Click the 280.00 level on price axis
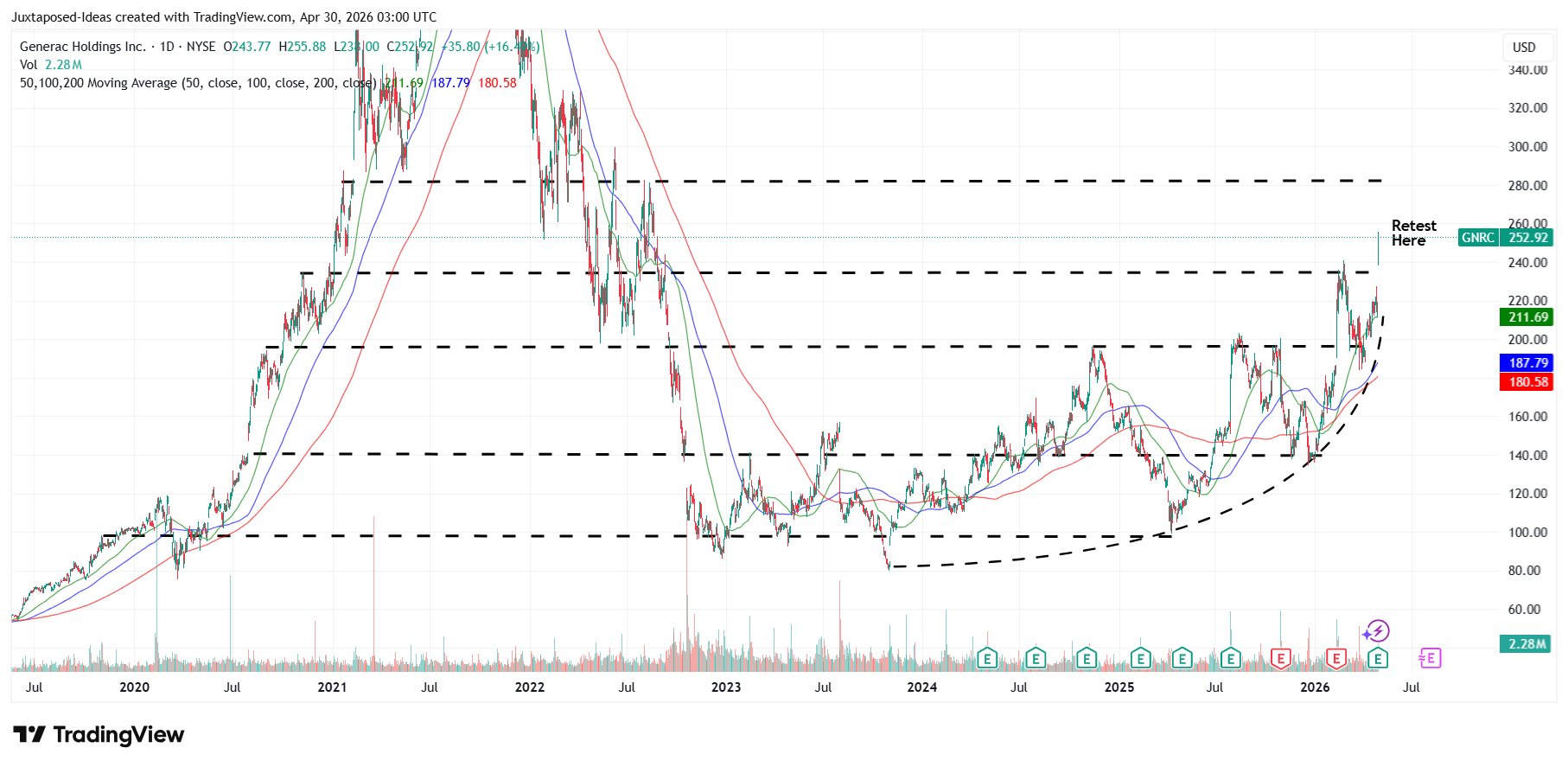 [x=1527, y=186]
